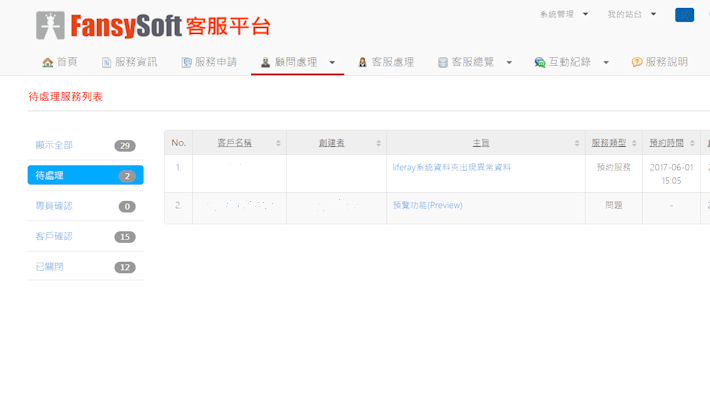Expand the 顧問處理 dropdown arrow

[332, 63]
